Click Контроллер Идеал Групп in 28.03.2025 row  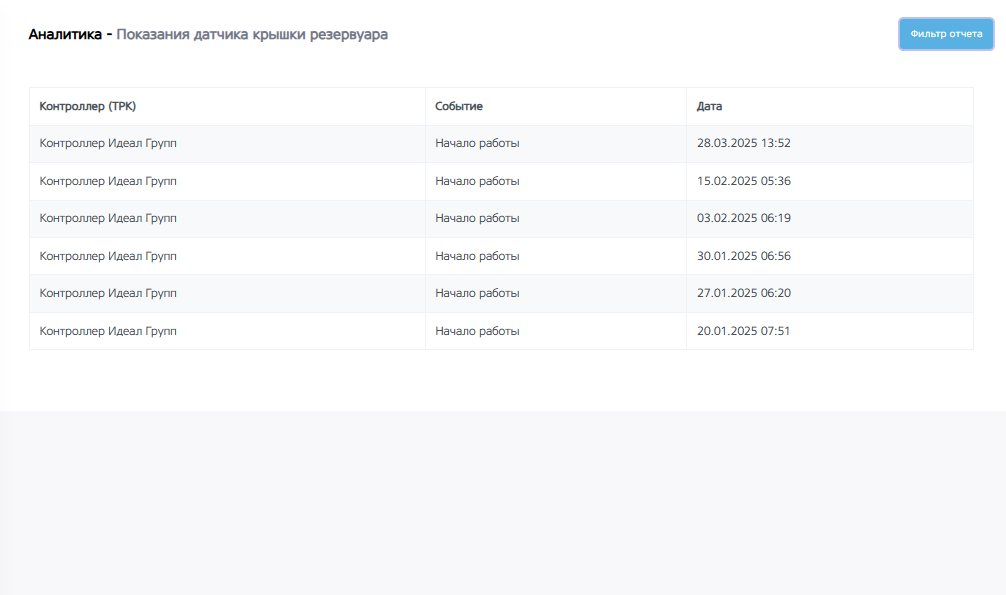tap(108, 143)
